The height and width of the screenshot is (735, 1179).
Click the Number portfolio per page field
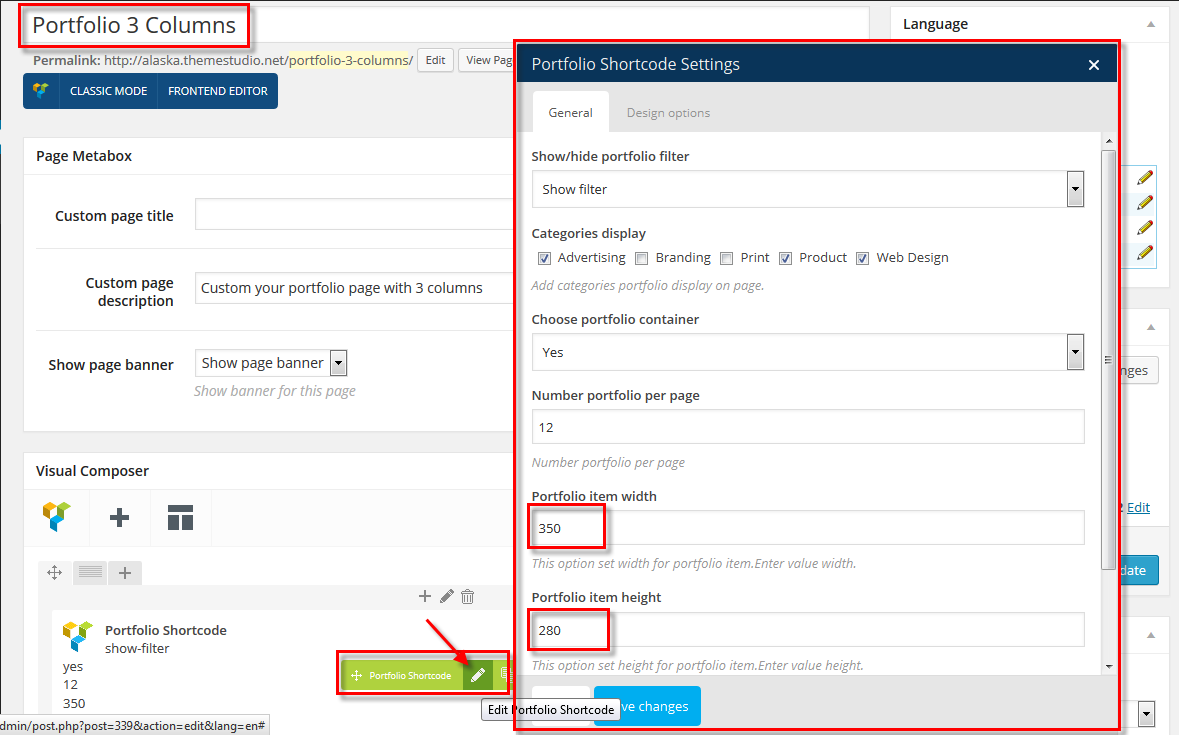click(808, 427)
